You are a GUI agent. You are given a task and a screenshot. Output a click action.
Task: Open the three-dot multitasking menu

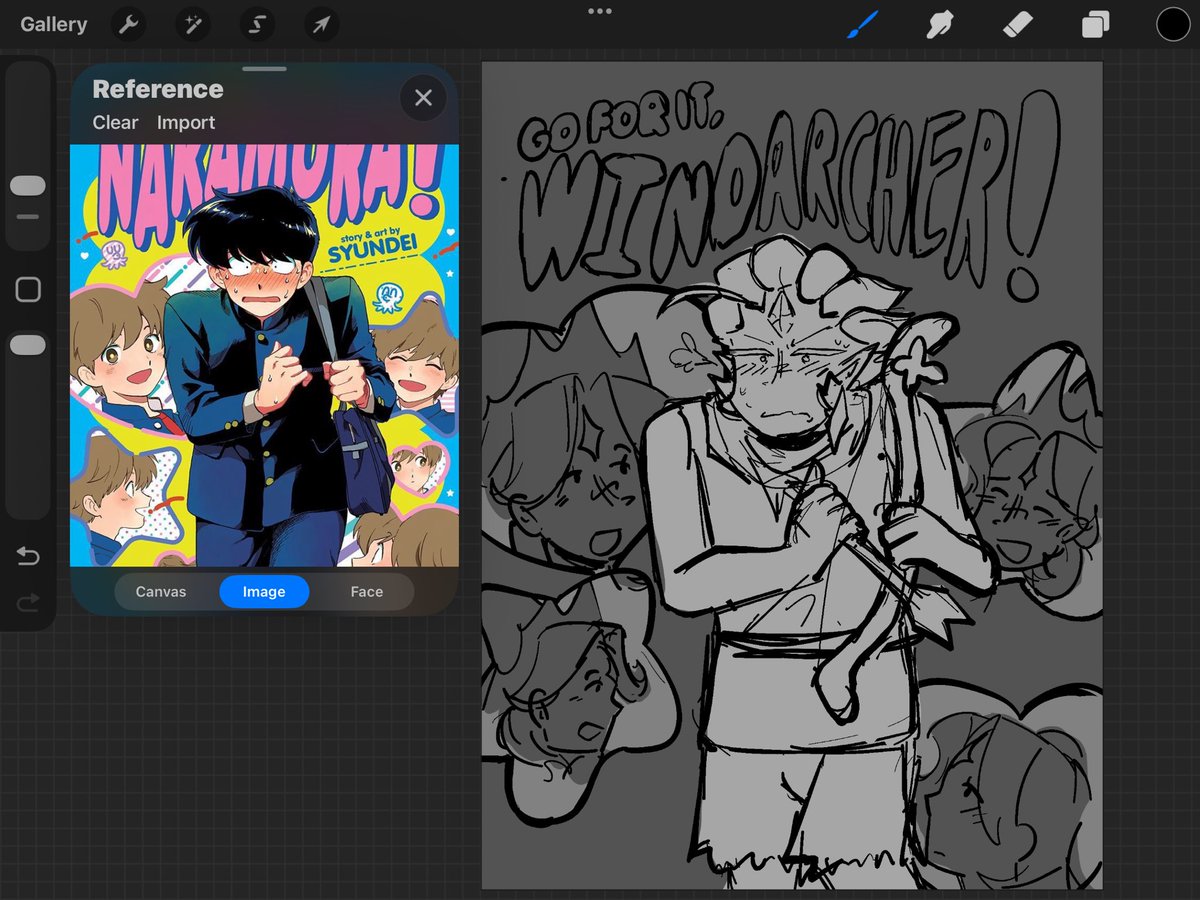tap(600, 11)
